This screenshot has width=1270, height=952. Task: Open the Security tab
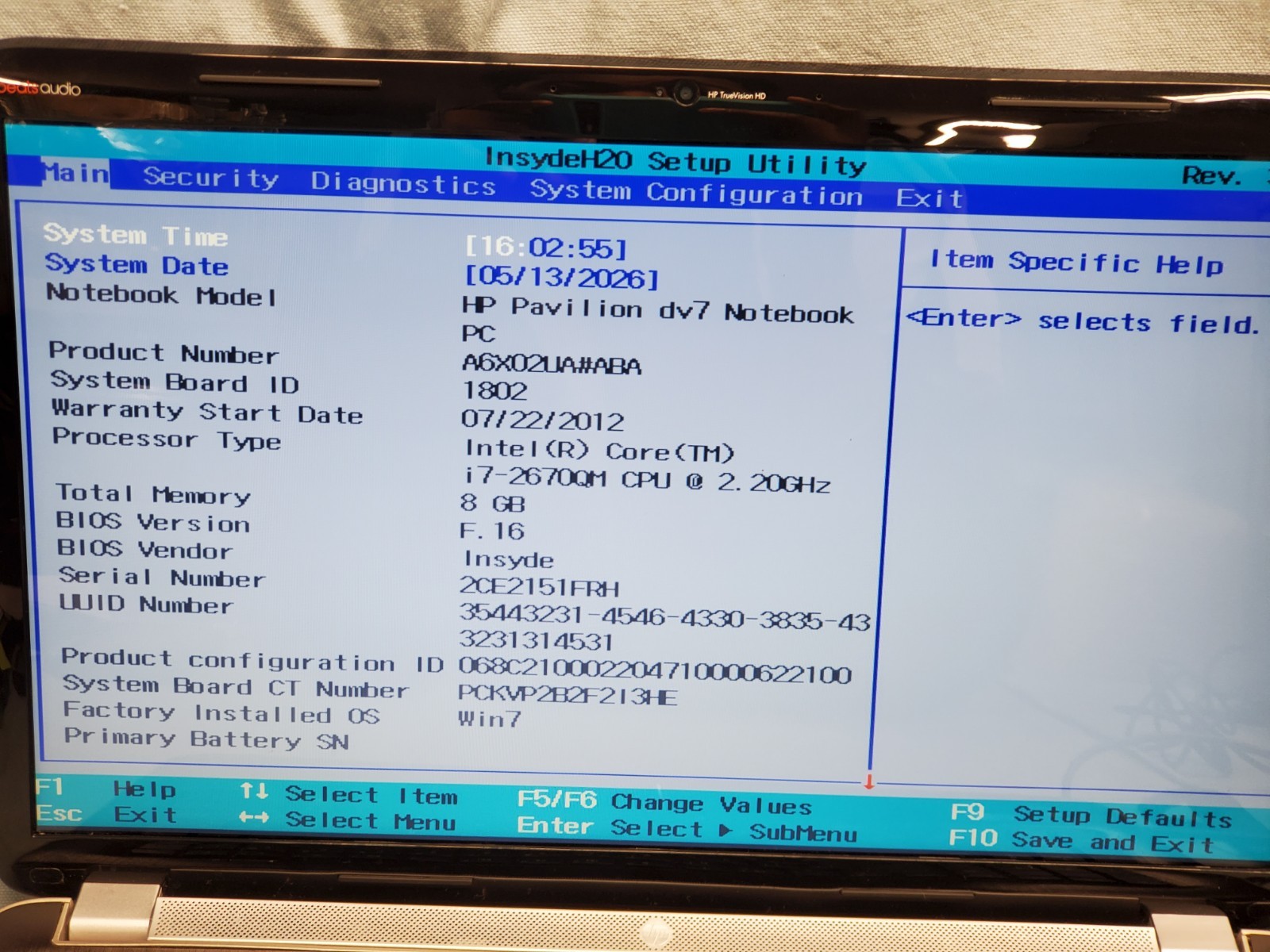click(x=210, y=178)
